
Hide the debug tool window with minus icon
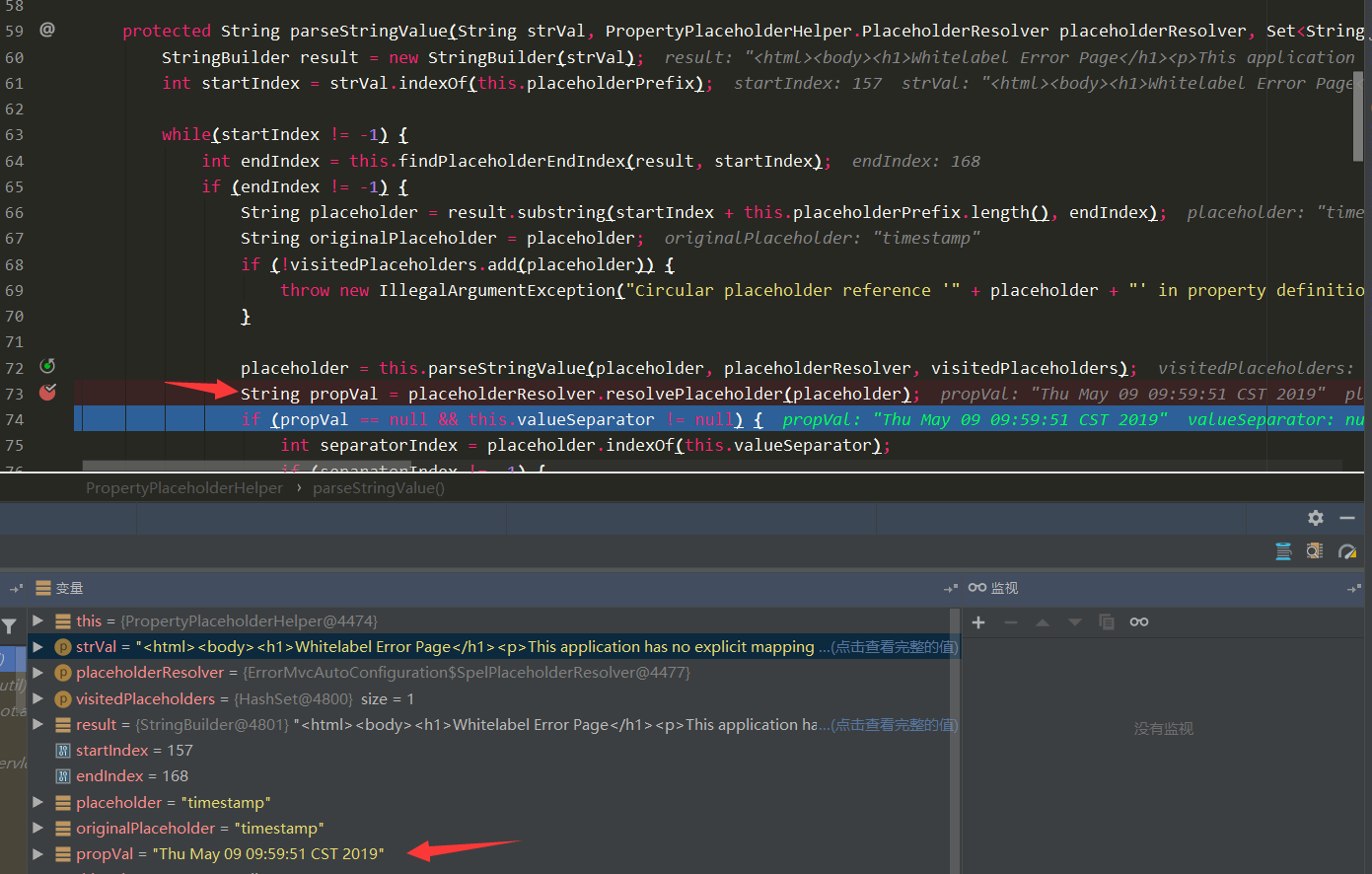coord(1347,518)
